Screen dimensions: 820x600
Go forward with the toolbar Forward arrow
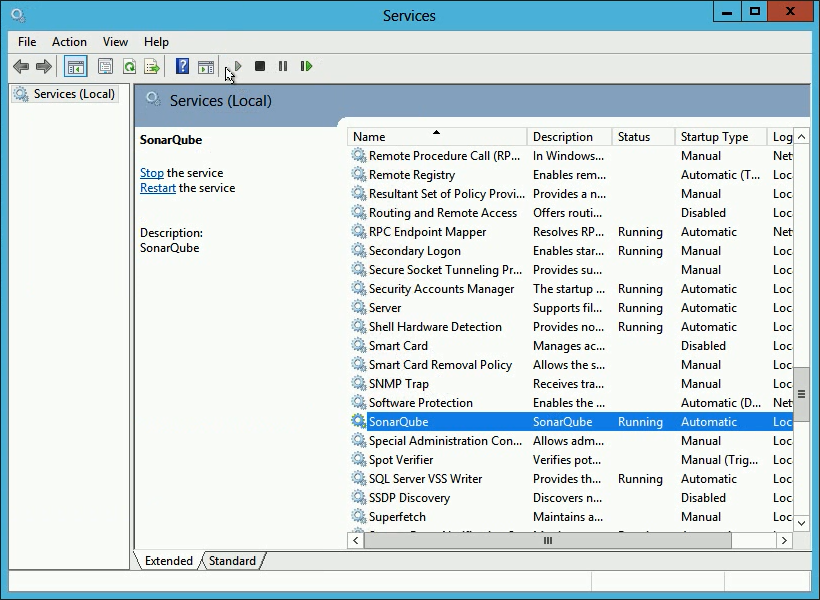44,66
